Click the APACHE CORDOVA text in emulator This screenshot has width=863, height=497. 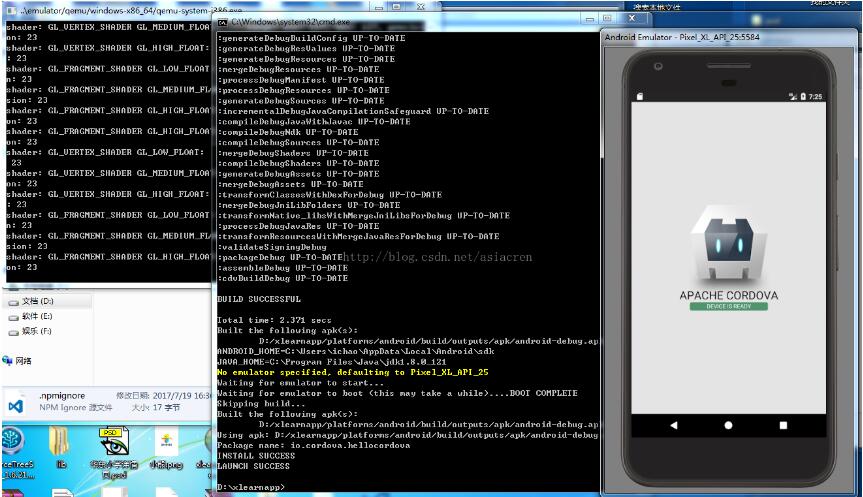click(x=729, y=295)
